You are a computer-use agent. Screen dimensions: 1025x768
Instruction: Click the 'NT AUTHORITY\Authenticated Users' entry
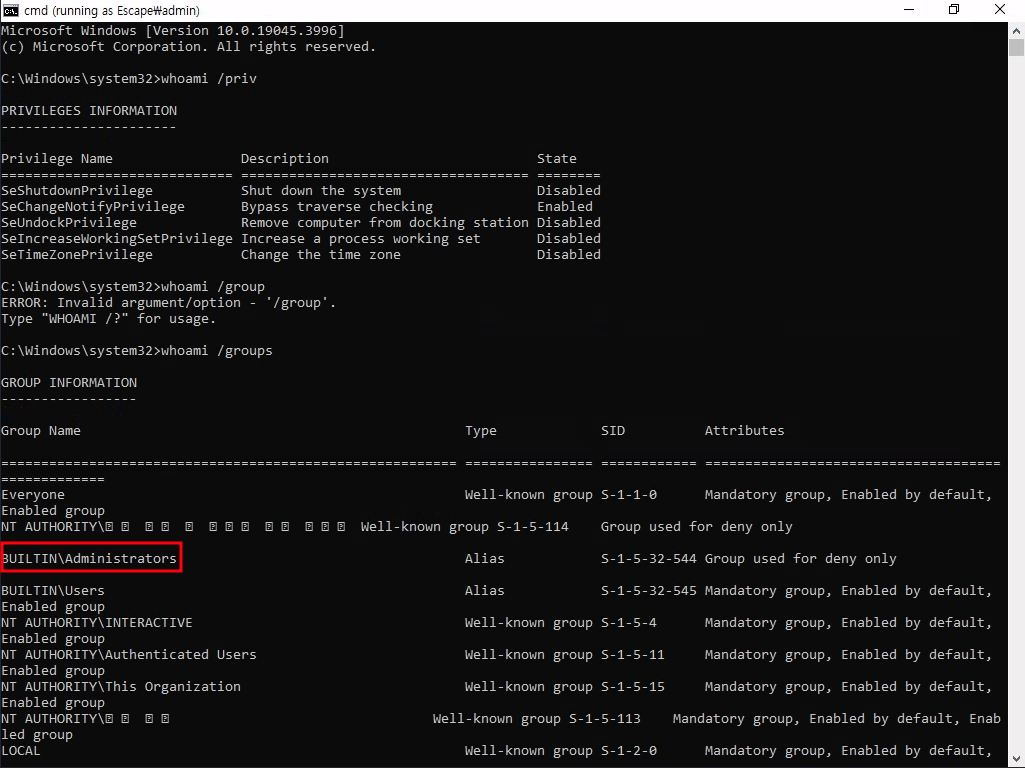tap(129, 654)
